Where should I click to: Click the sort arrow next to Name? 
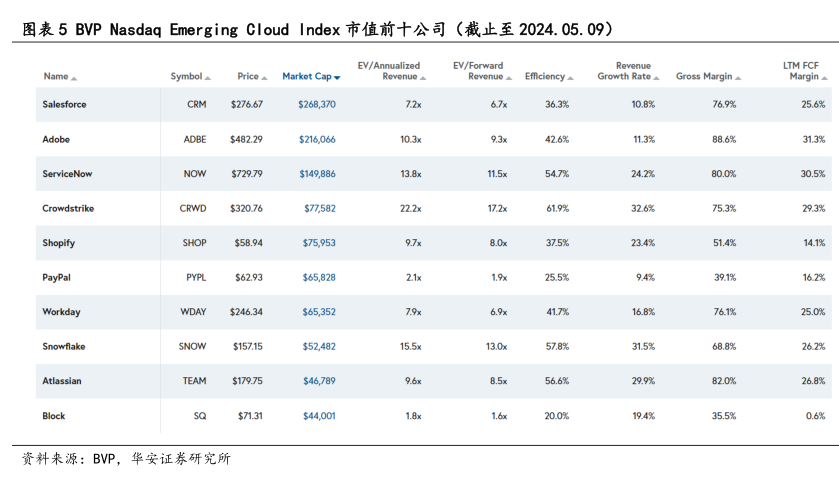74,78
